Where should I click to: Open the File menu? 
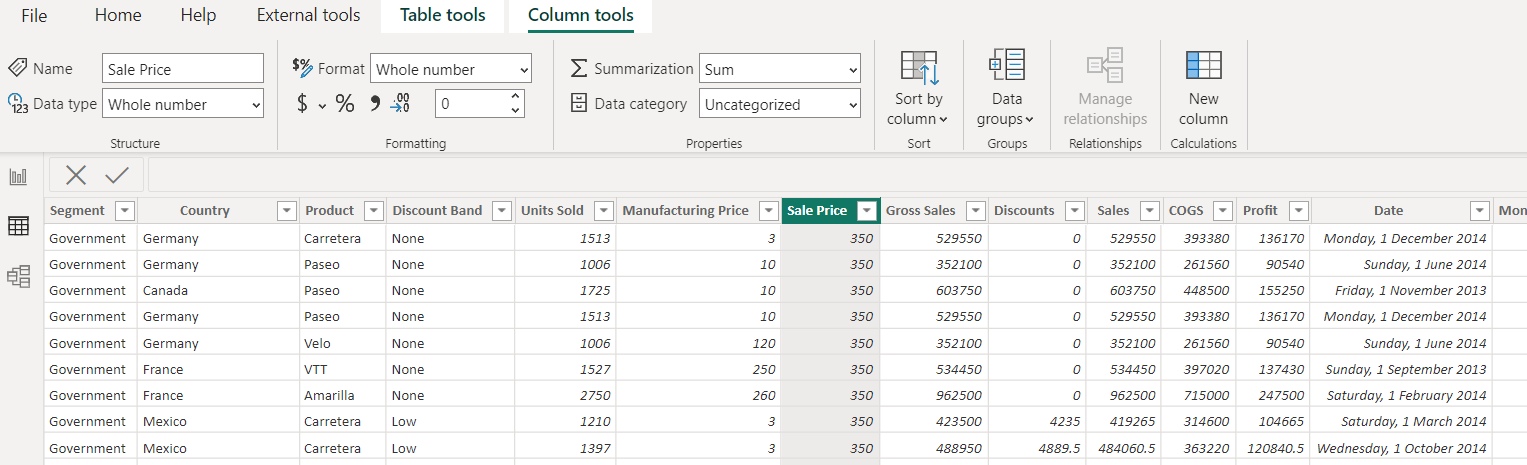(x=34, y=15)
